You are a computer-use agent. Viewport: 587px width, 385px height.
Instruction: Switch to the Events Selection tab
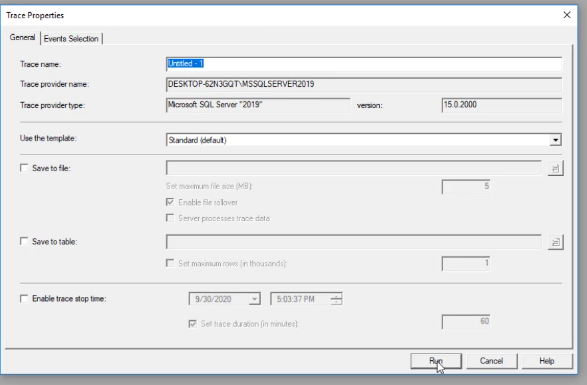(x=71, y=39)
